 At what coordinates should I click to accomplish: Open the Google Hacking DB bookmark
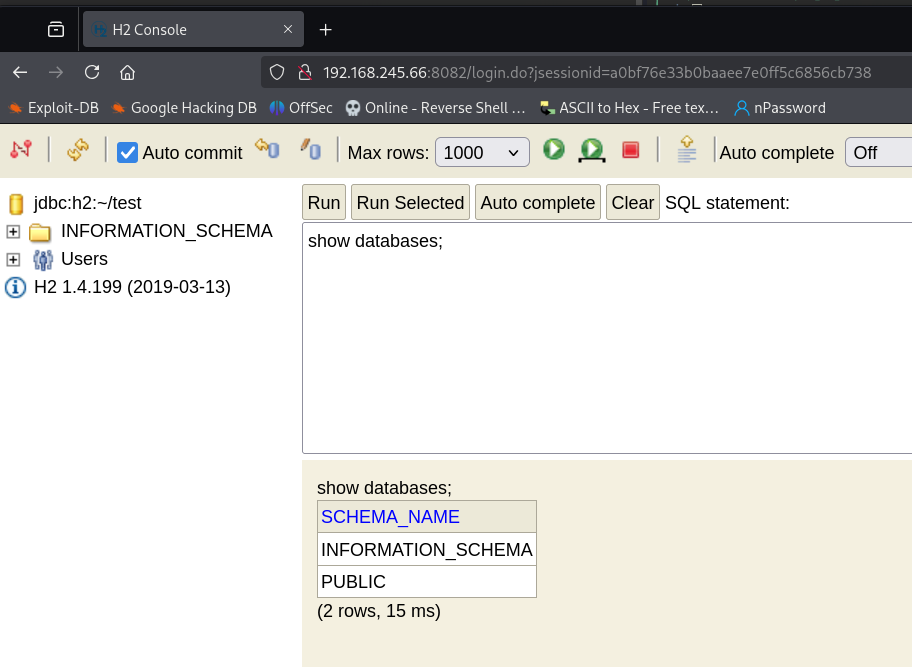pyautogui.click(x=184, y=108)
